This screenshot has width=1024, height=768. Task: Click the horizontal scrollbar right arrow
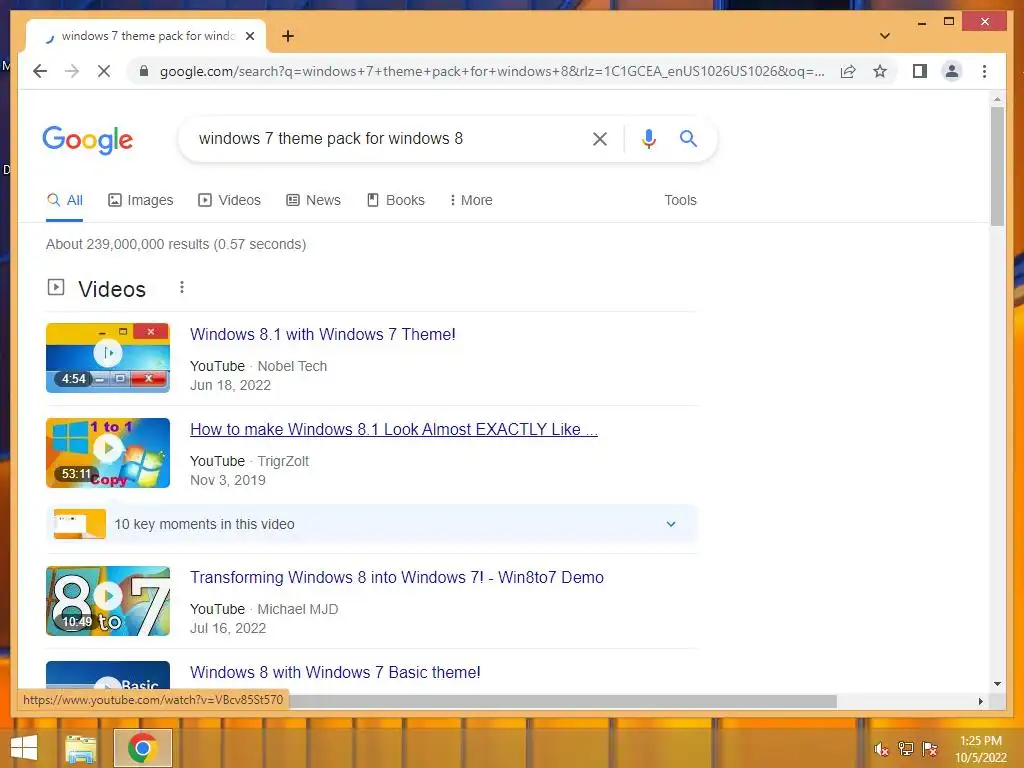(980, 701)
